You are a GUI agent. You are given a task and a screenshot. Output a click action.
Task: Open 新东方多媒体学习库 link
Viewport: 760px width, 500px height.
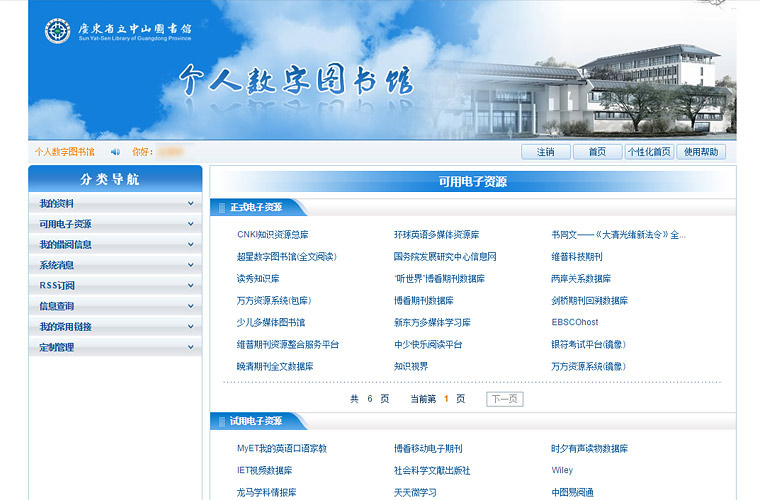point(432,323)
